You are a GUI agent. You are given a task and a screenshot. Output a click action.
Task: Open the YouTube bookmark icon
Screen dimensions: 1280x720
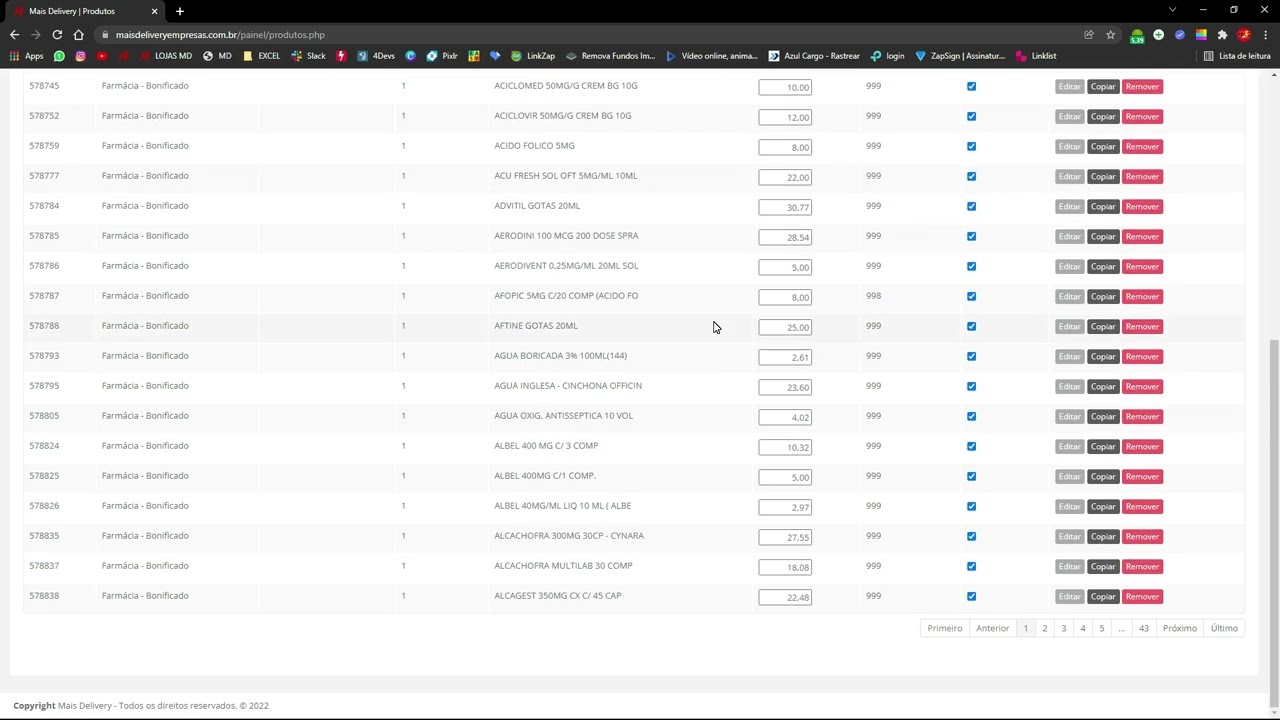tap(101, 56)
